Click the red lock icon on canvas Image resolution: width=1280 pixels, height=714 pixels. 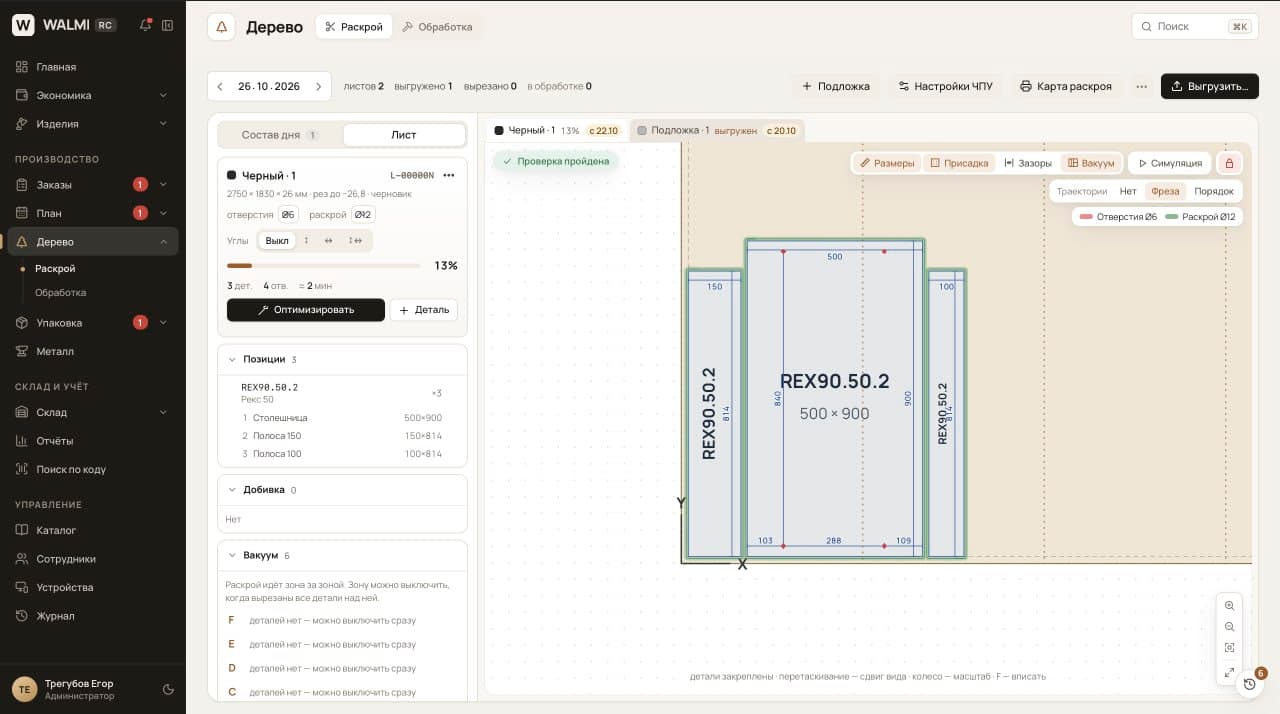click(x=1229, y=163)
